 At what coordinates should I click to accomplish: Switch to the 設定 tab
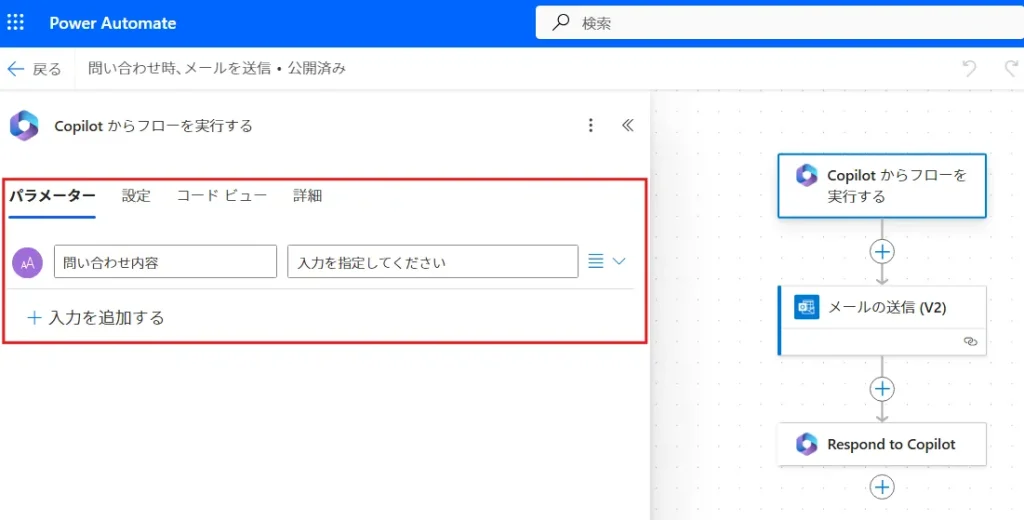(x=136, y=196)
